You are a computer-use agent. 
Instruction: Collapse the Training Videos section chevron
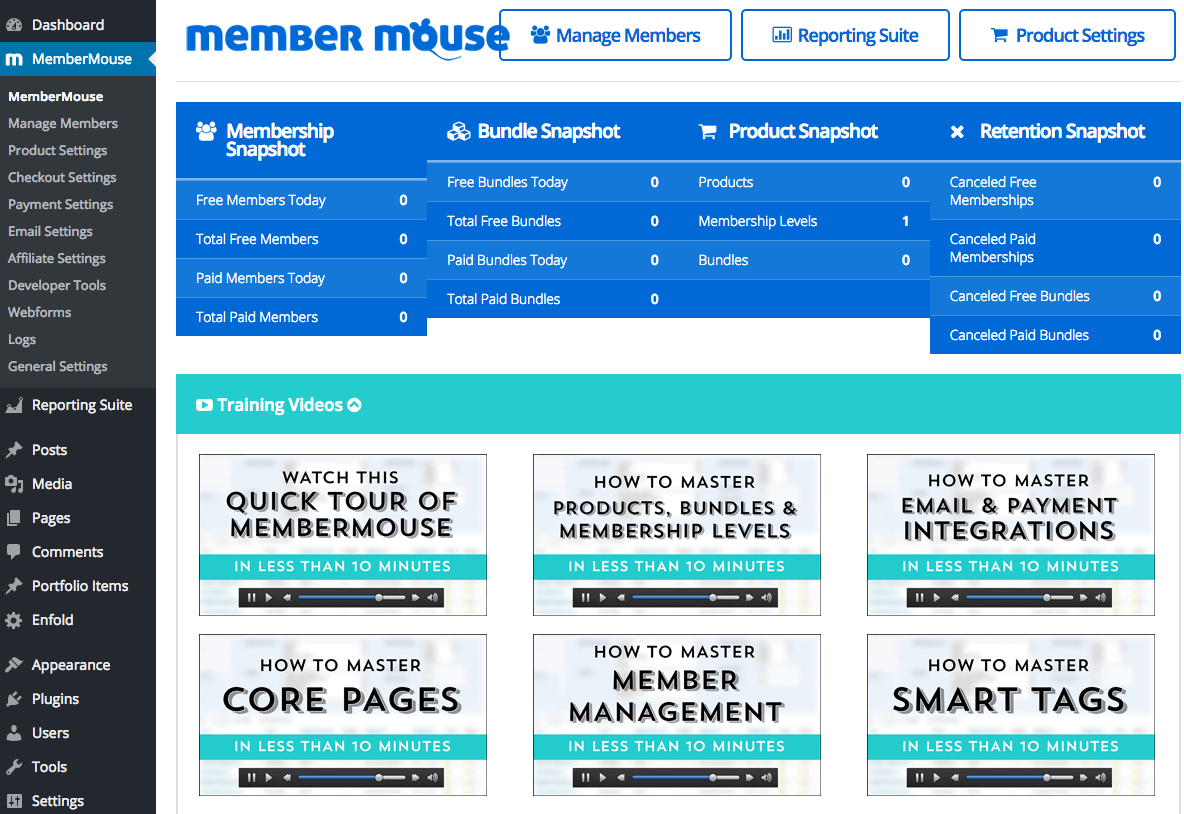coord(354,405)
